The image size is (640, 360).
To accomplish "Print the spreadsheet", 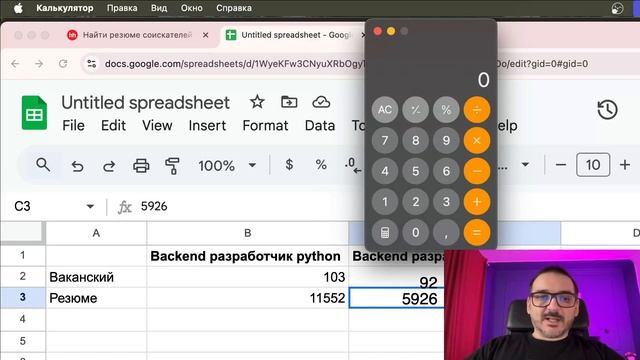I will pos(141,166).
